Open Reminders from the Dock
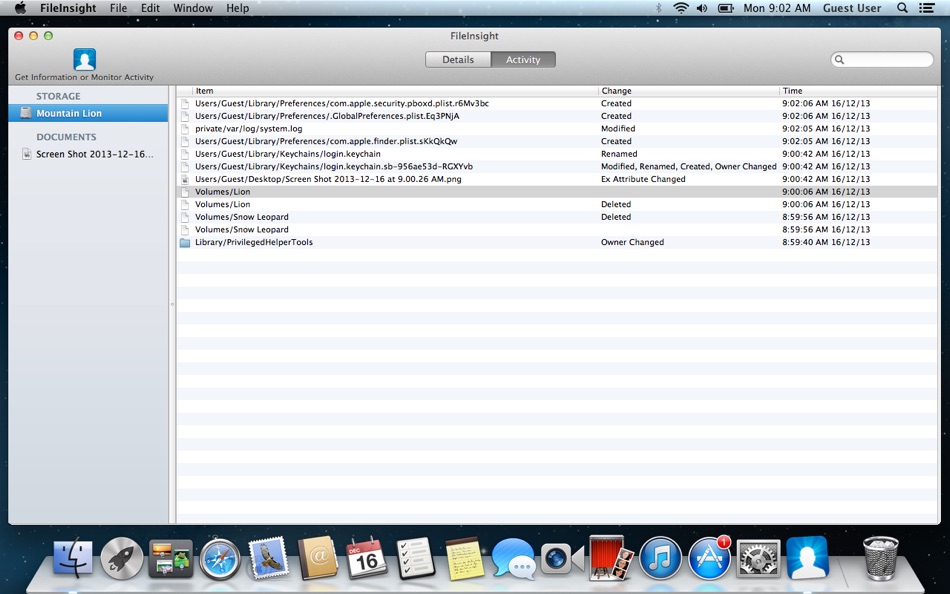Image resolution: width=950 pixels, height=594 pixels. click(415, 558)
